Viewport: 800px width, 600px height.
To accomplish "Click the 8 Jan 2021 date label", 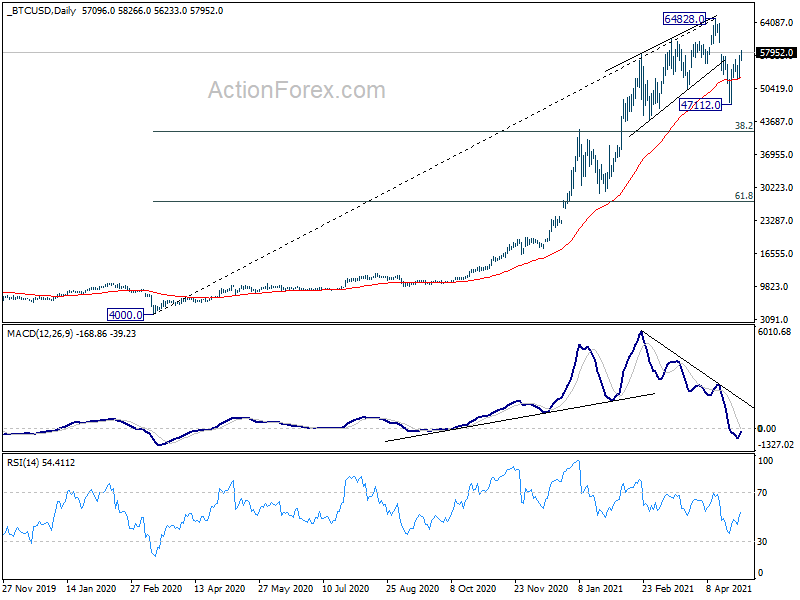I will pos(601,589).
